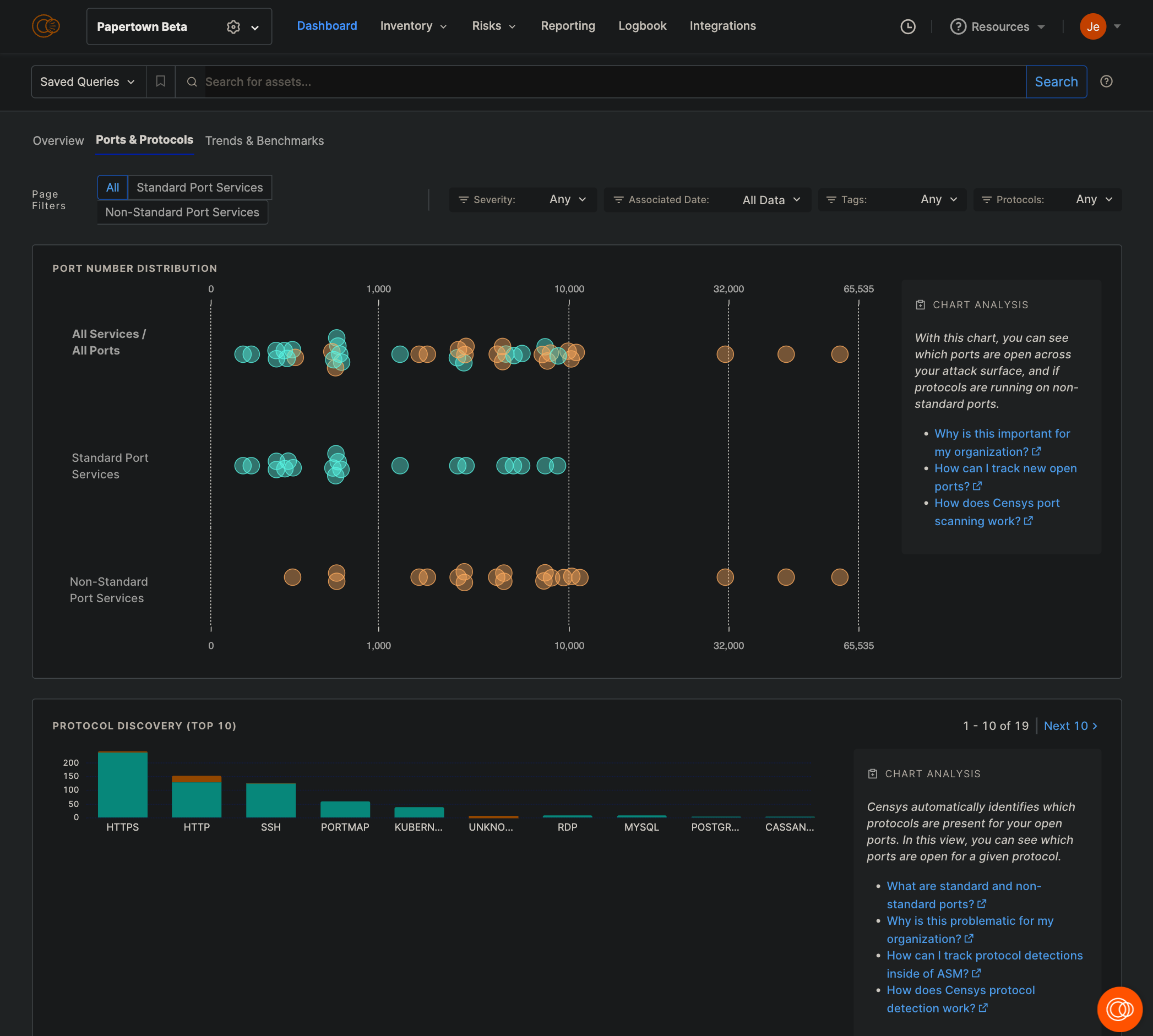Click the search help question mark icon
This screenshot has height=1036, width=1153.
pos(1106,81)
